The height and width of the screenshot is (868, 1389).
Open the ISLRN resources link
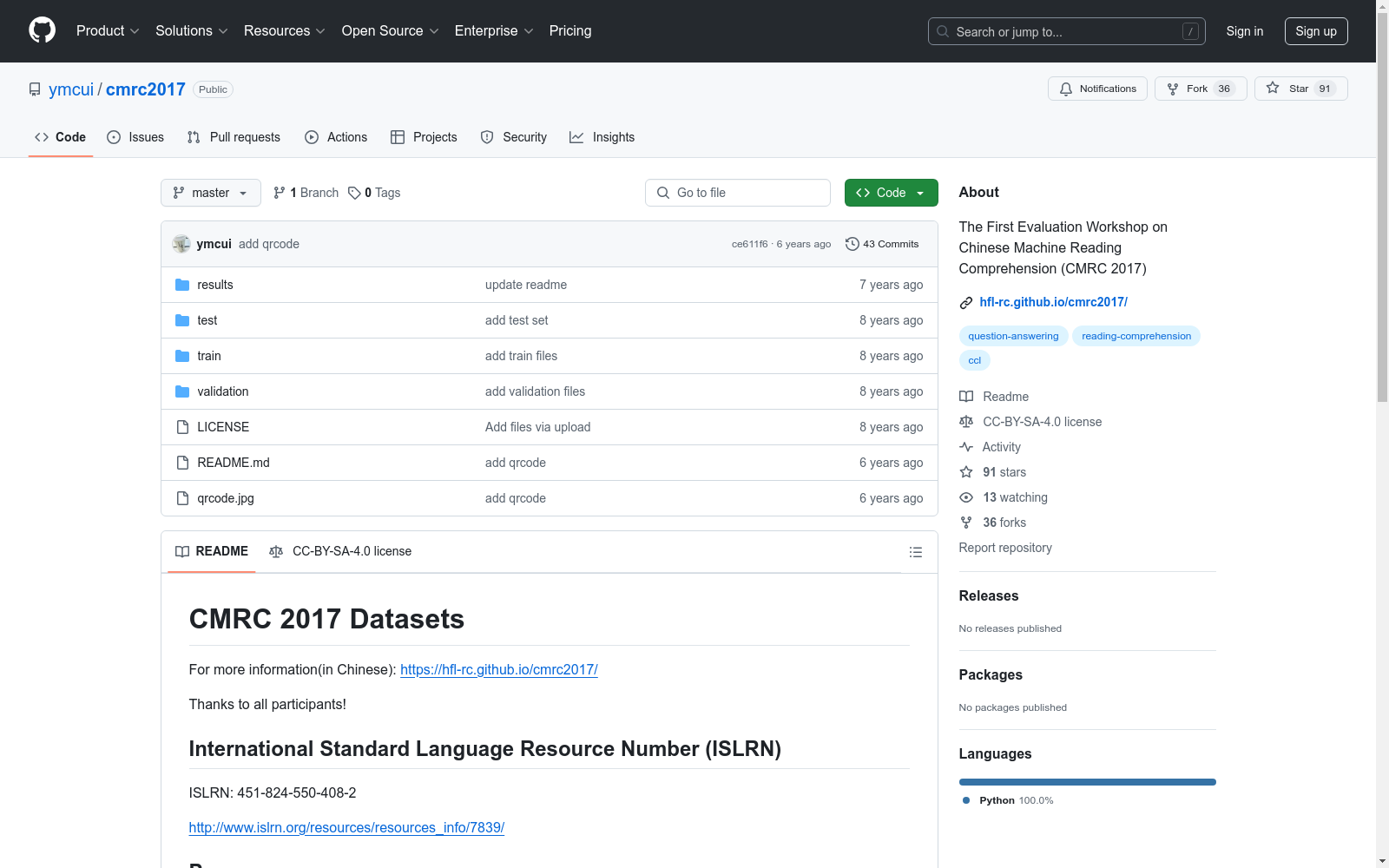(x=346, y=827)
